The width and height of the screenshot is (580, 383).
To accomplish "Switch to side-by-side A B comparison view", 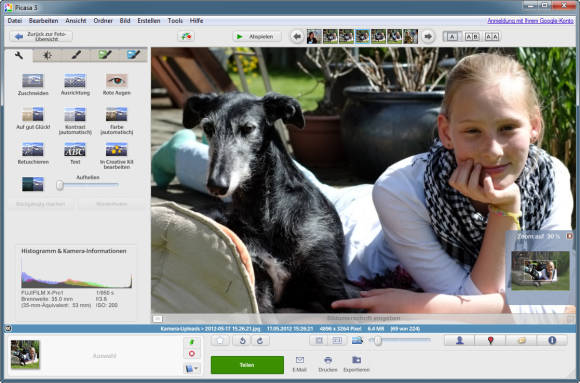I will pos(472,37).
